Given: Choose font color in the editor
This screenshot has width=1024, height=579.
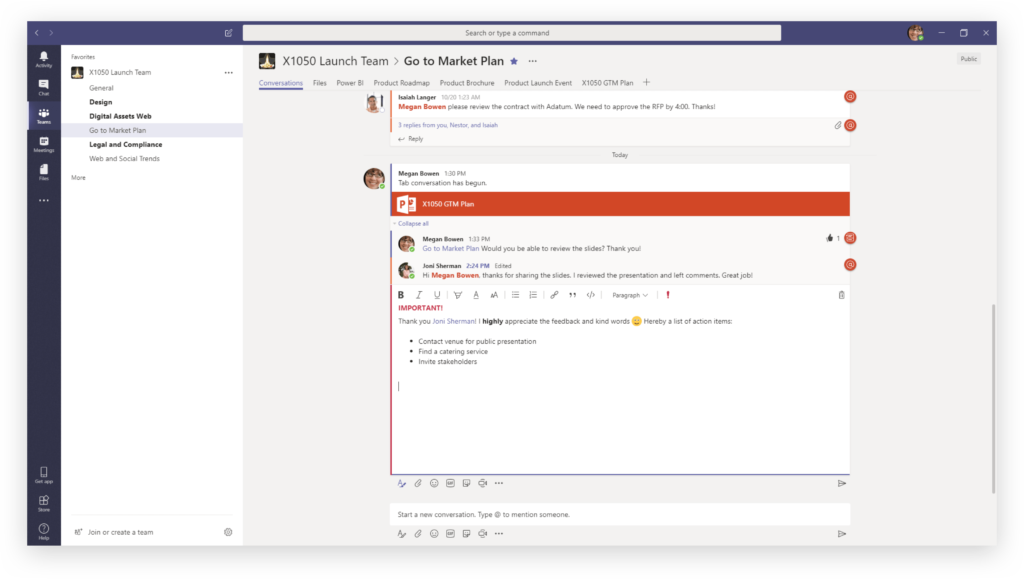Looking at the screenshot, I should (x=476, y=295).
